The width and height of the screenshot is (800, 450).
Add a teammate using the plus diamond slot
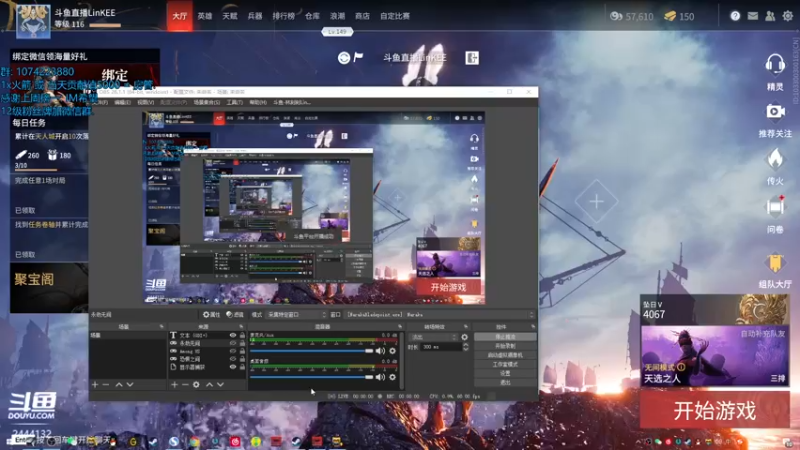coord(596,202)
